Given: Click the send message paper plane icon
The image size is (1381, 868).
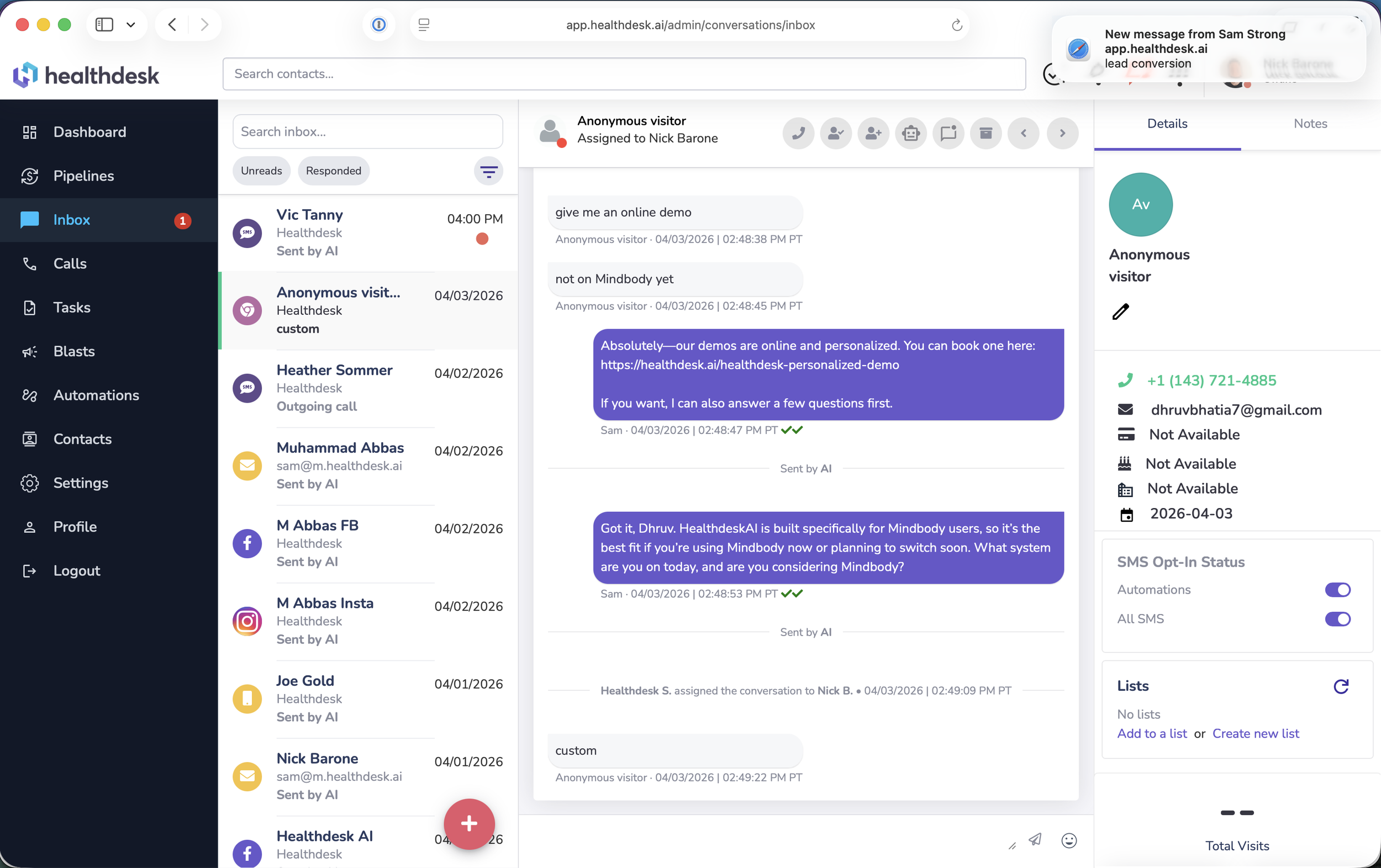Looking at the screenshot, I should [1035, 840].
